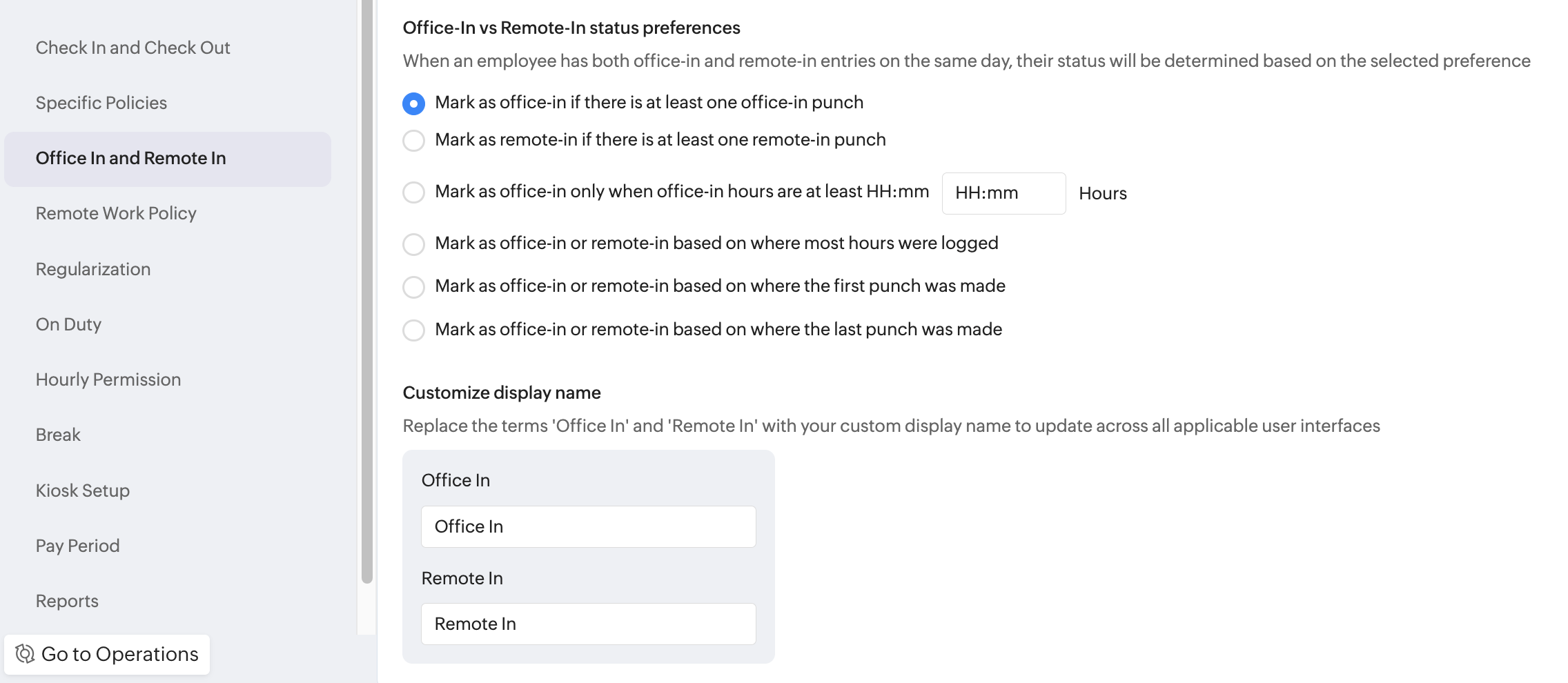Select 'Mark as office-in if at least one office-in punch'
The image size is (1568, 683).
tap(413, 103)
